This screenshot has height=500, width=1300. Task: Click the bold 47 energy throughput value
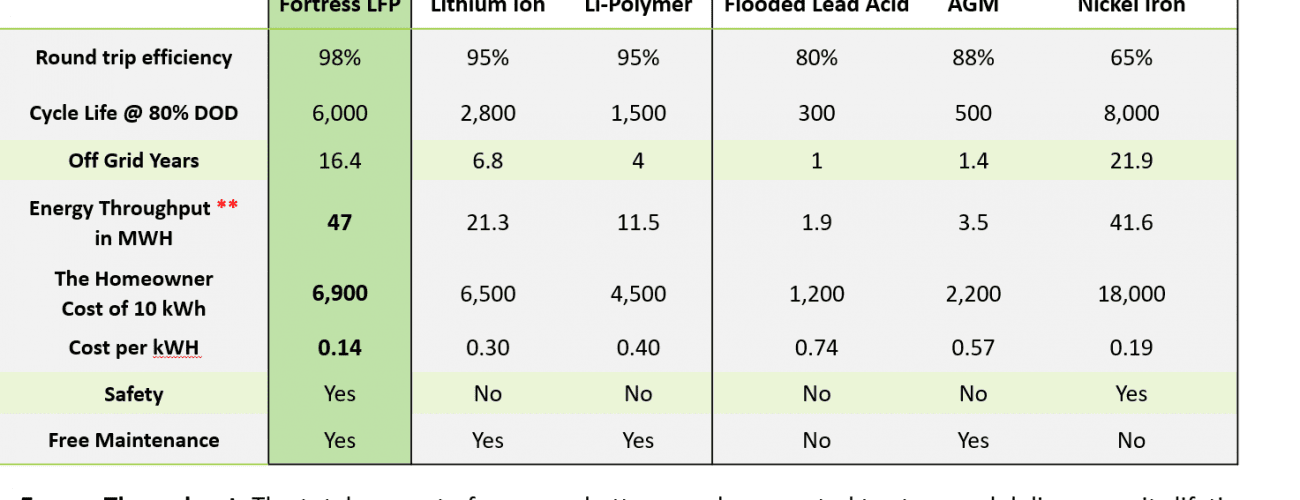coord(340,222)
